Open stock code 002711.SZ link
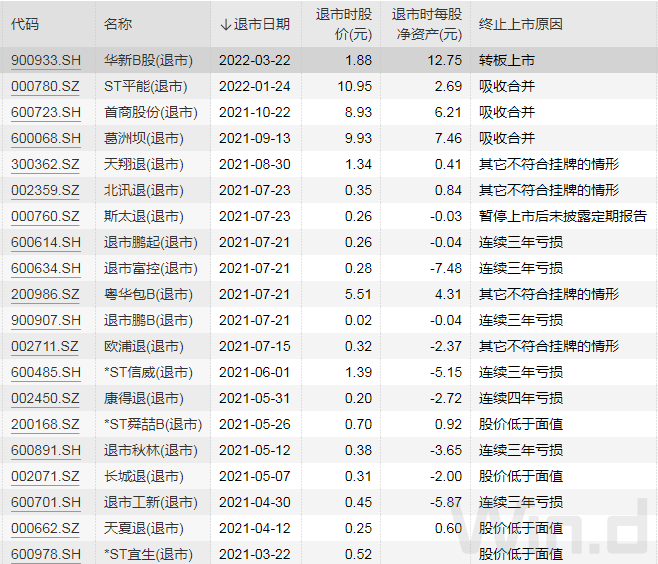The height and width of the screenshot is (564, 658). pos(44,347)
